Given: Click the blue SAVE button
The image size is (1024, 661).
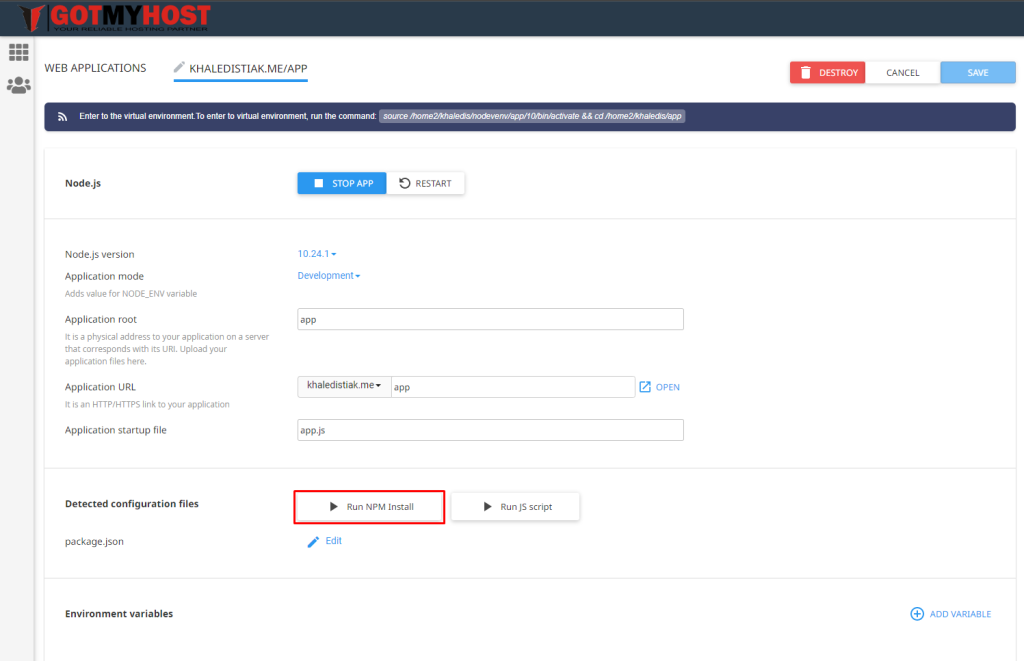Looking at the screenshot, I should pyautogui.click(x=977, y=73).
